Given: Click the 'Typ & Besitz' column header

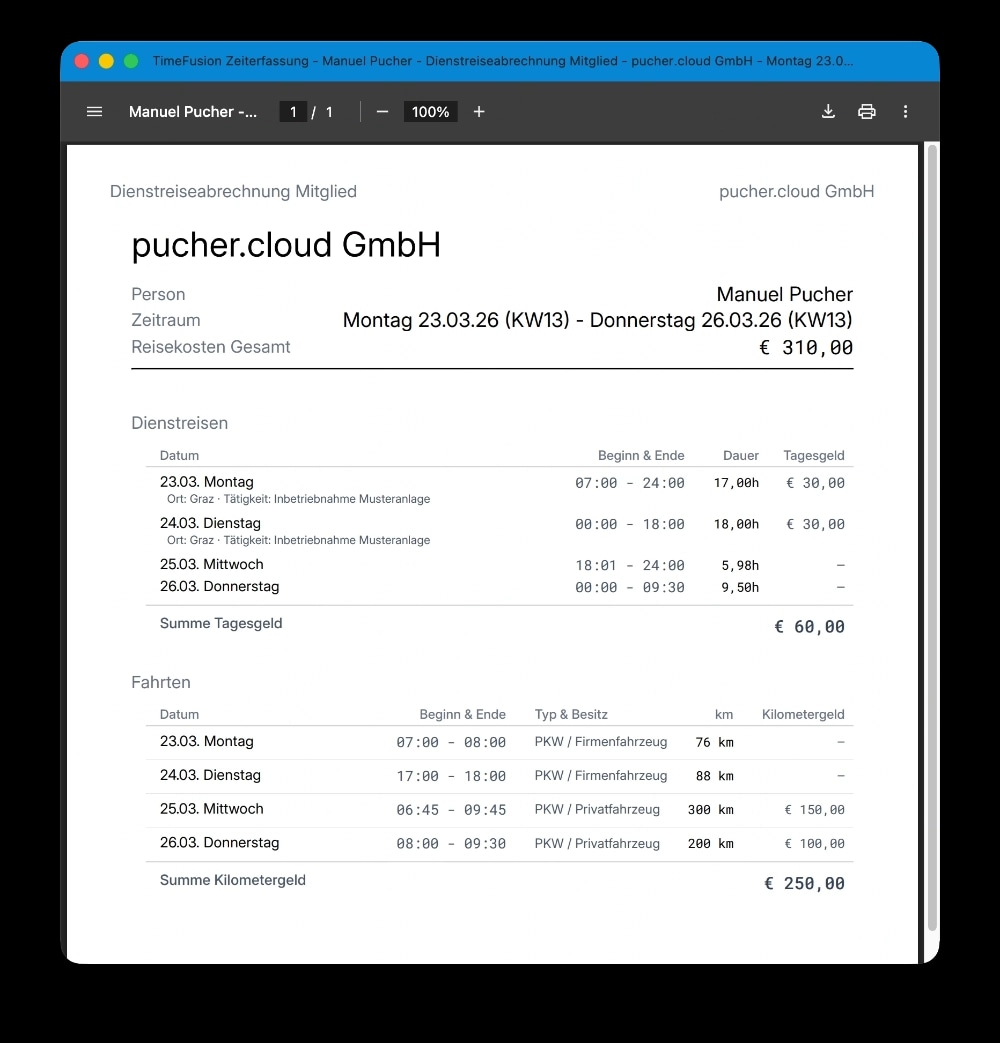Looking at the screenshot, I should coord(571,714).
